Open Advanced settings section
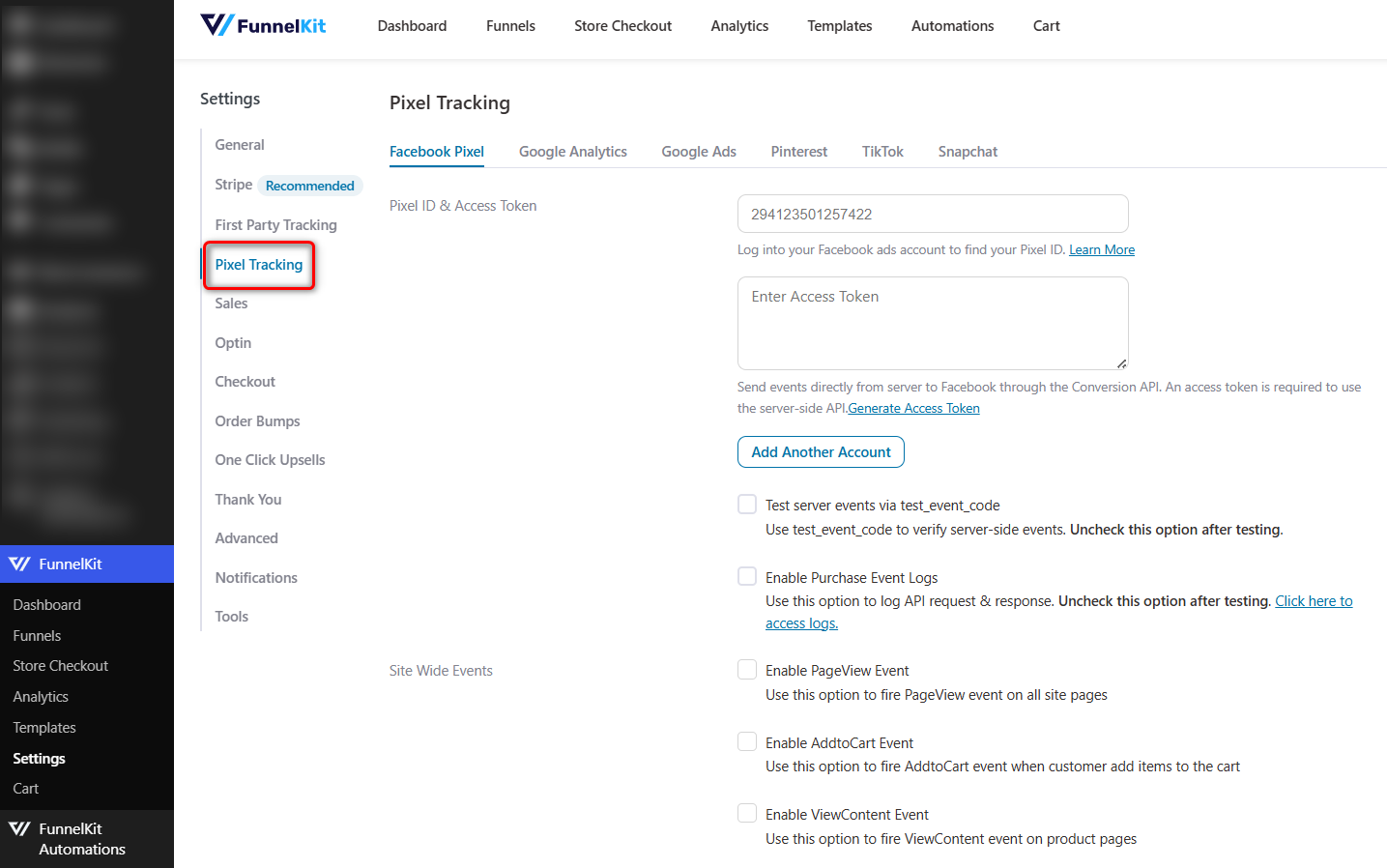This screenshot has height=868, width=1387. [246, 538]
